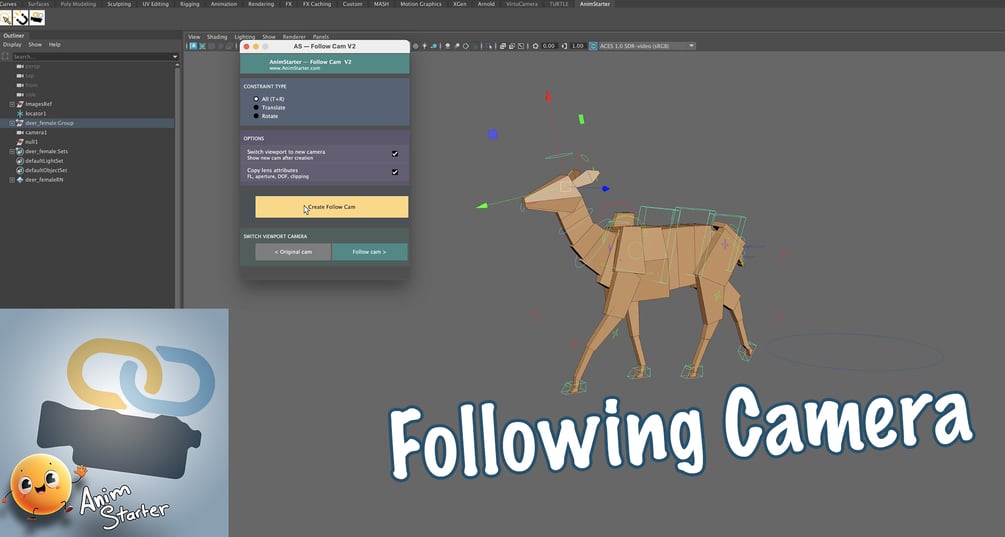
Task: Click the camera AnimStarter shelf icon
Action: 37,19
